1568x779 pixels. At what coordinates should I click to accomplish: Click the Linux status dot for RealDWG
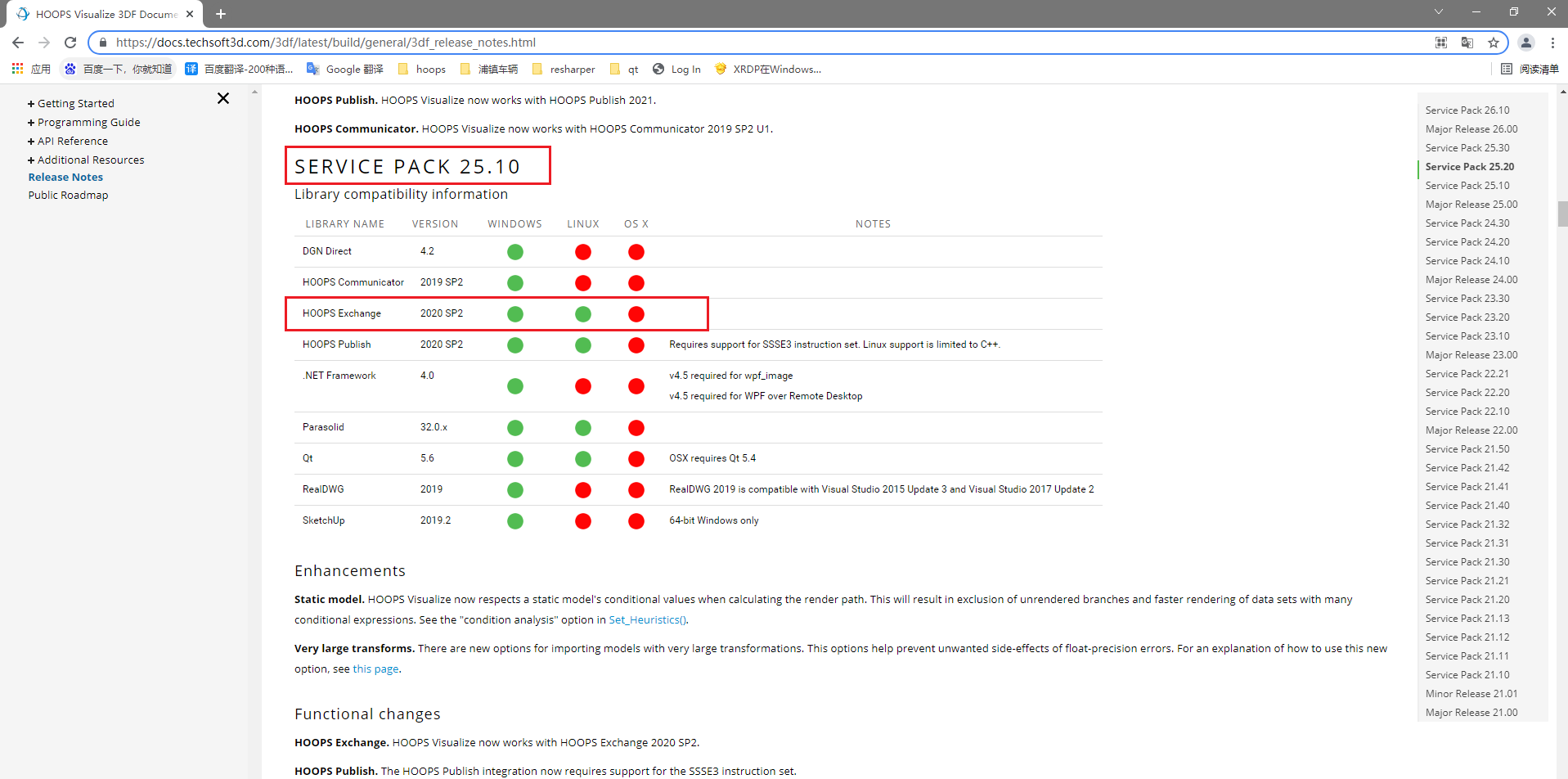(x=583, y=490)
